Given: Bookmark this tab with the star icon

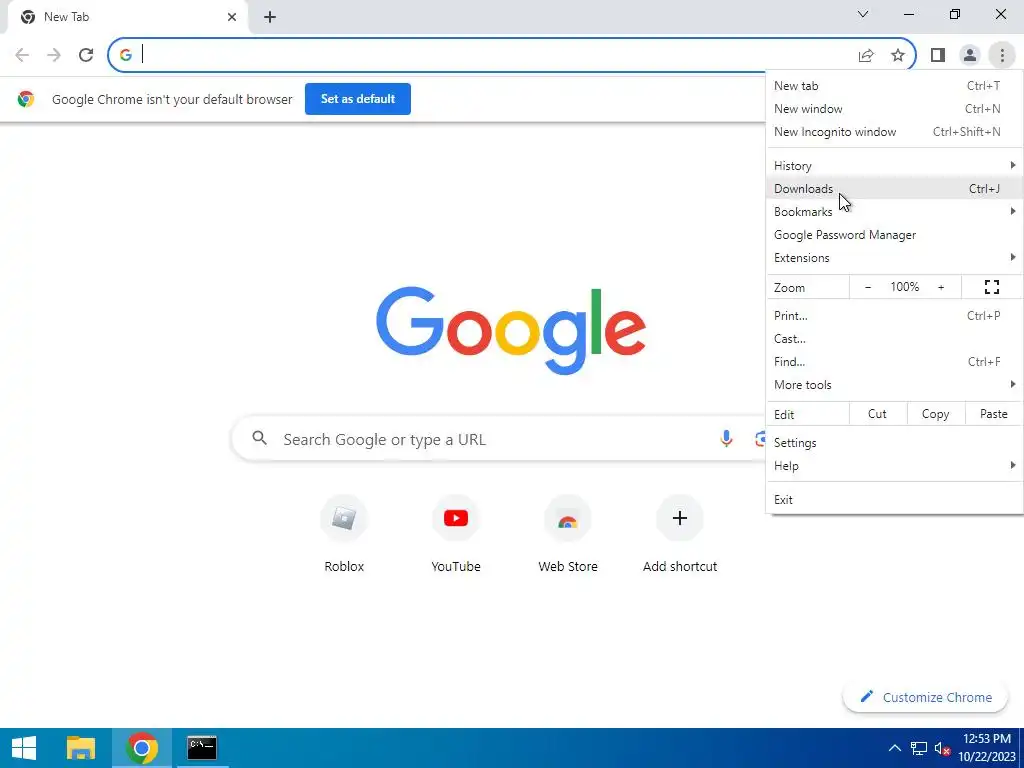Looking at the screenshot, I should pos(898,55).
